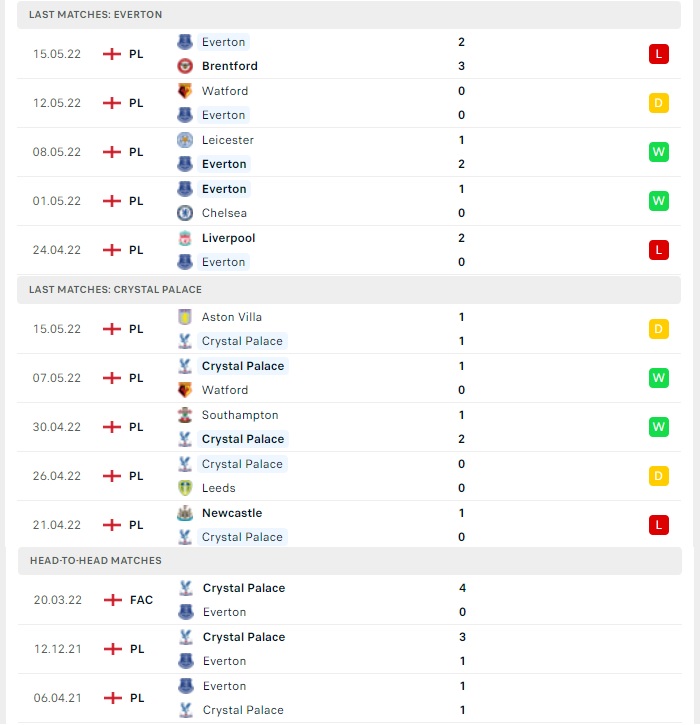Screen dimensions: 700x725
Task: Click the Brentford club crest icon
Action: (185, 66)
